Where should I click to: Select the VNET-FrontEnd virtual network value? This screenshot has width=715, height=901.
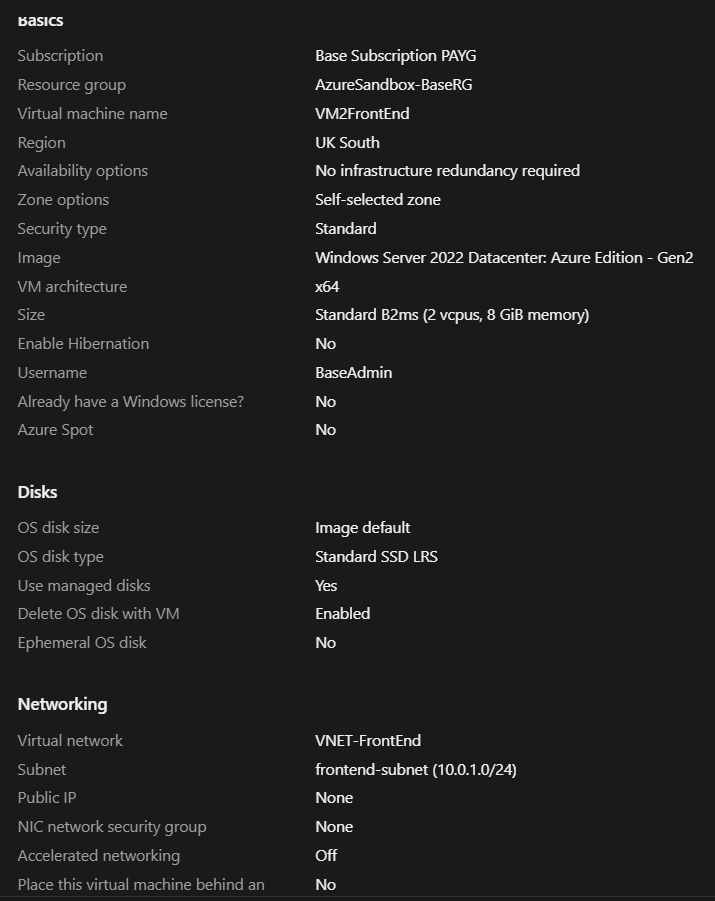pyautogui.click(x=368, y=741)
